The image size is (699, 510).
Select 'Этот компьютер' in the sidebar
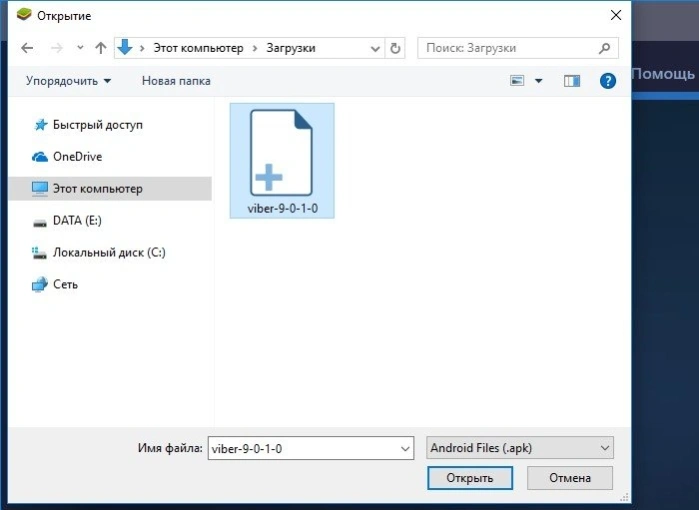click(x=110, y=189)
